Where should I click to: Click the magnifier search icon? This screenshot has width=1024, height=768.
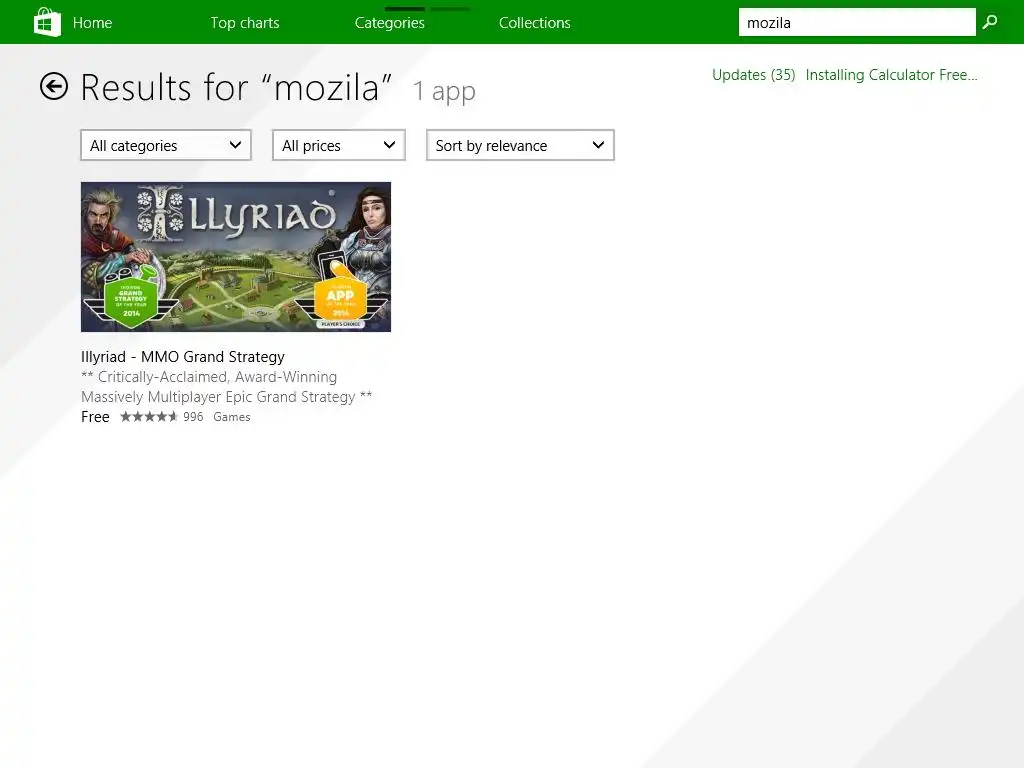990,22
